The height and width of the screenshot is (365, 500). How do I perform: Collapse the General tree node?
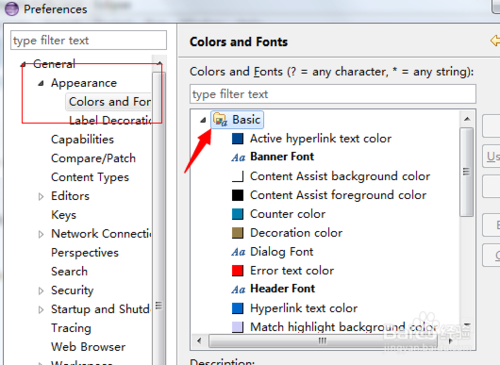pyautogui.click(x=23, y=64)
